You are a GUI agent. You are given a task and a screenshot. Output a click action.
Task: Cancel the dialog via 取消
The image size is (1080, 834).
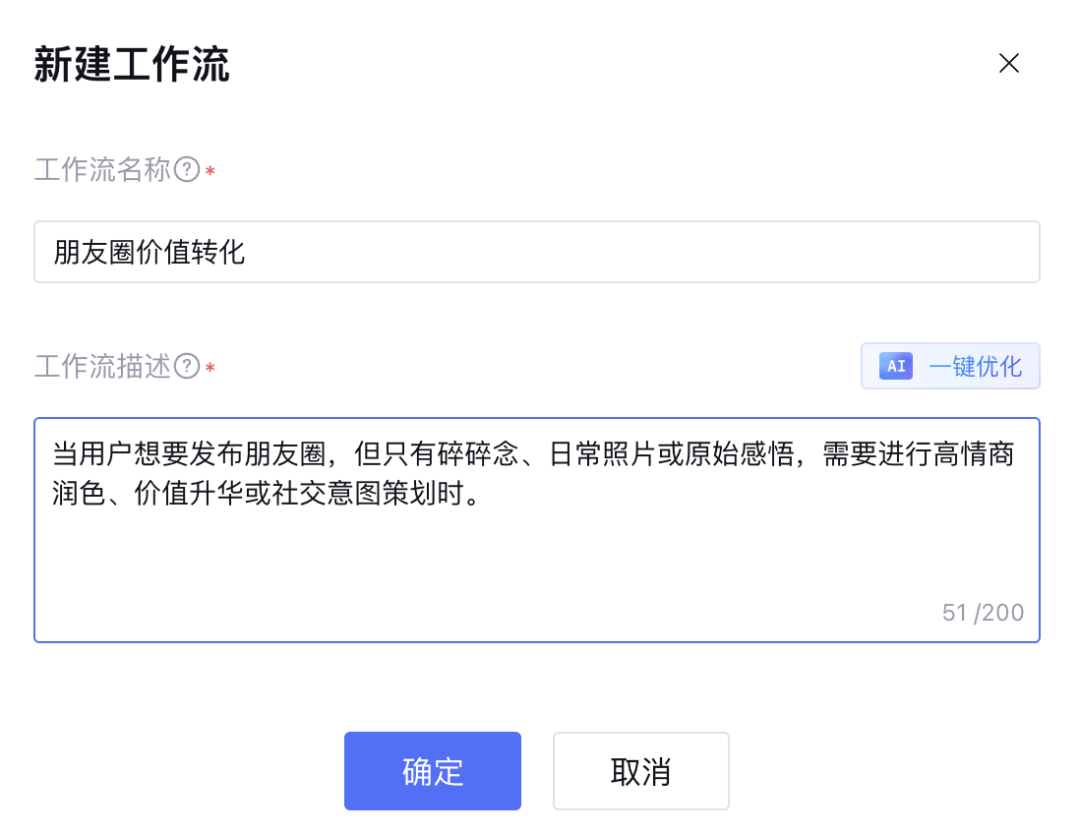[640, 771]
